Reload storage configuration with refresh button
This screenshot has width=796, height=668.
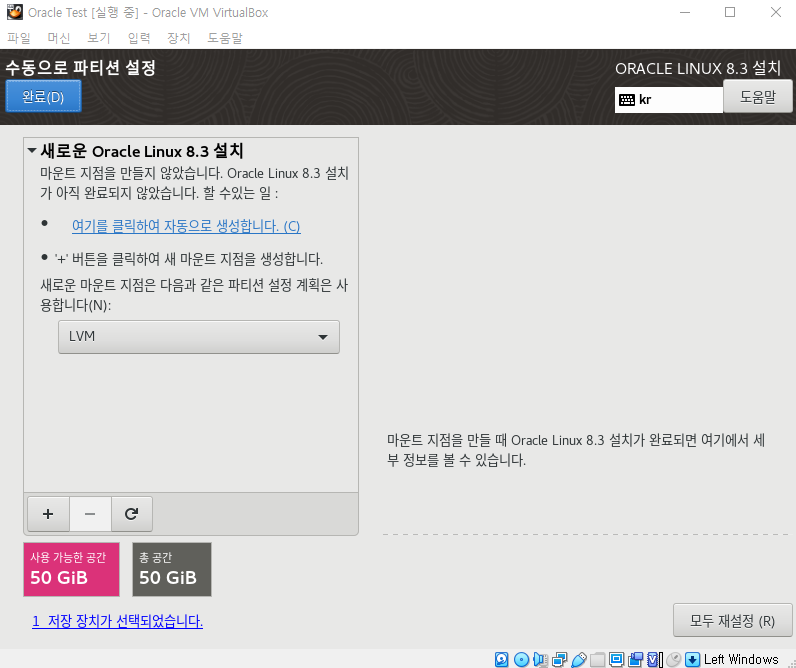[x=131, y=514]
